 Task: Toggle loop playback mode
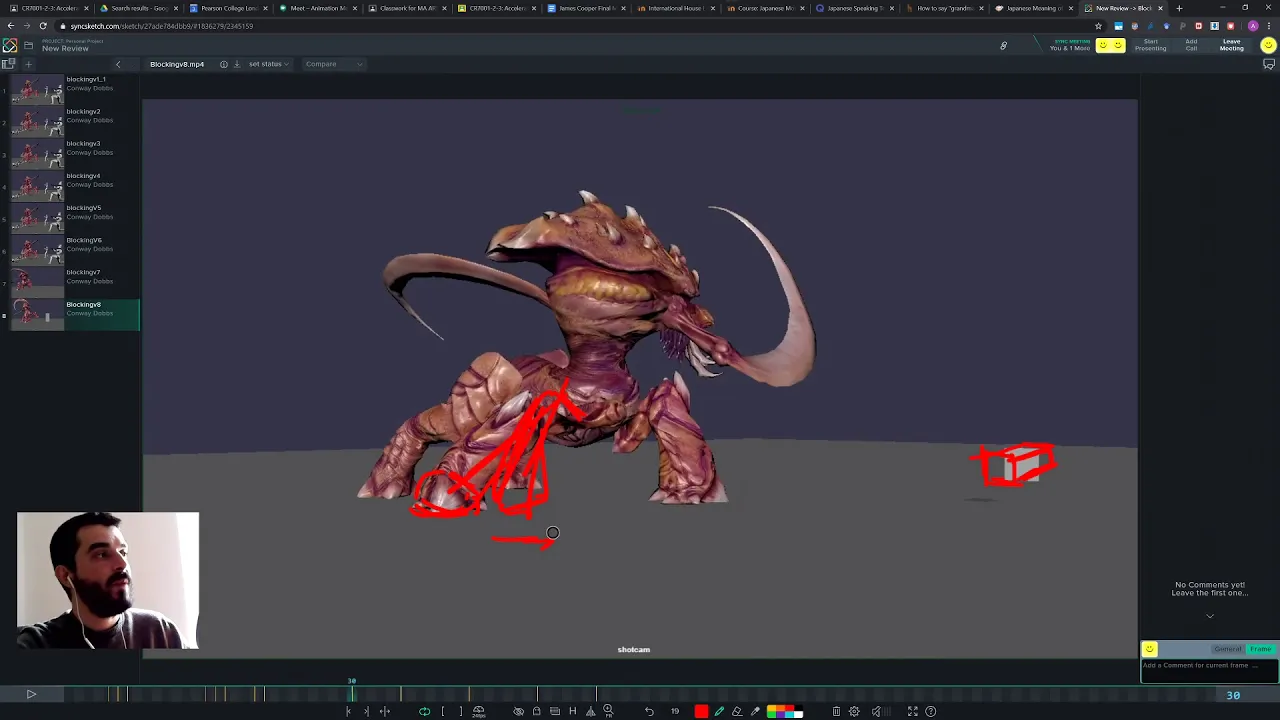pyautogui.click(x=425, y=711)
